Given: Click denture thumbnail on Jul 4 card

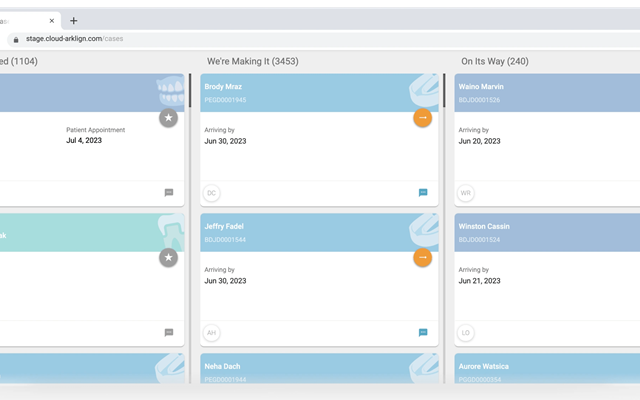Looking at the screenshot, I should 170,91.
